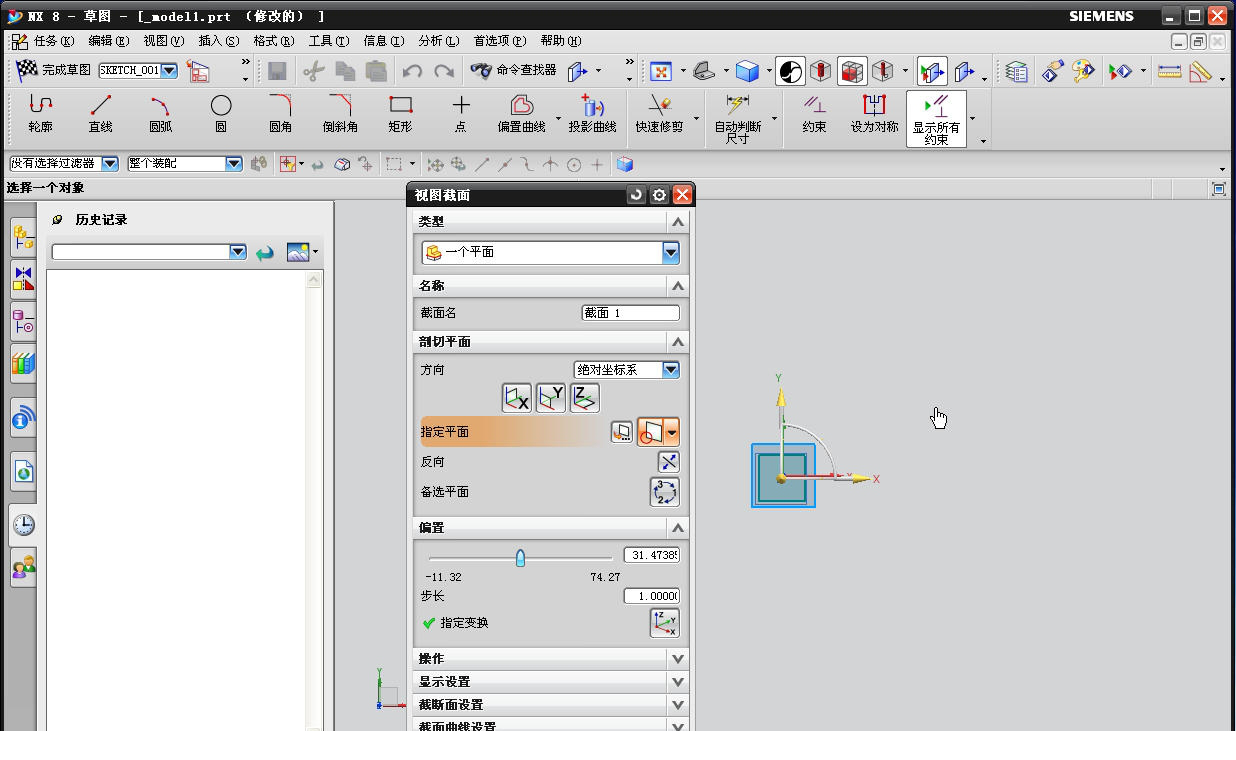
Task: Close the 视图截面 dialog
Action: click(x=682, y=195)
